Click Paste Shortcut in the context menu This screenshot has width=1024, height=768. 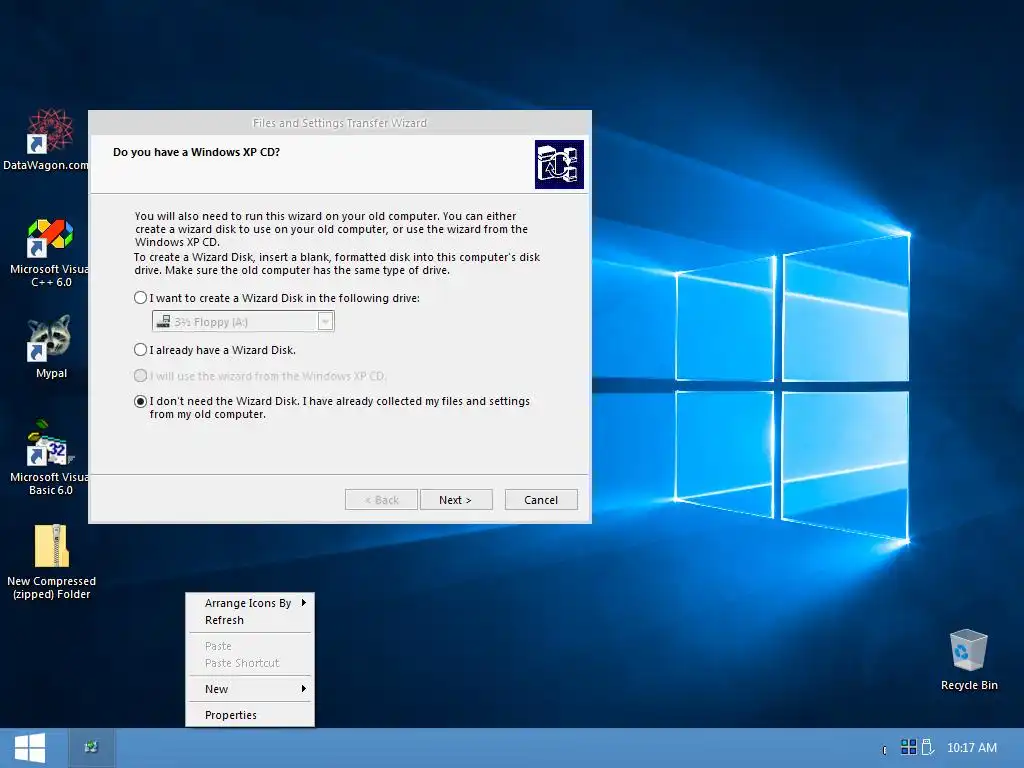249,663
